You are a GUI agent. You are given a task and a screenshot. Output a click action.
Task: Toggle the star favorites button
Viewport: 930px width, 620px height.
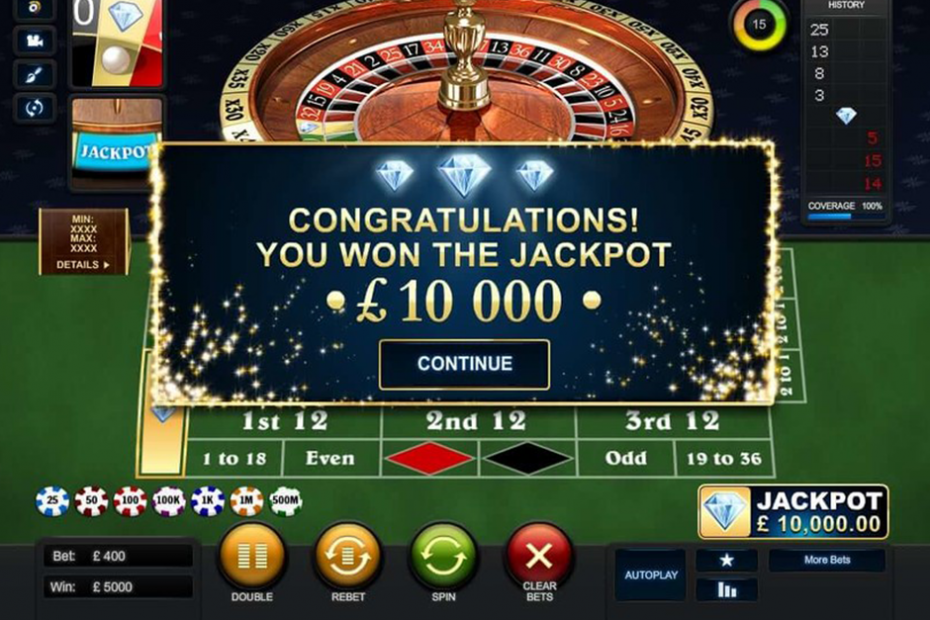pyautogui.click(x=727, y=560)
